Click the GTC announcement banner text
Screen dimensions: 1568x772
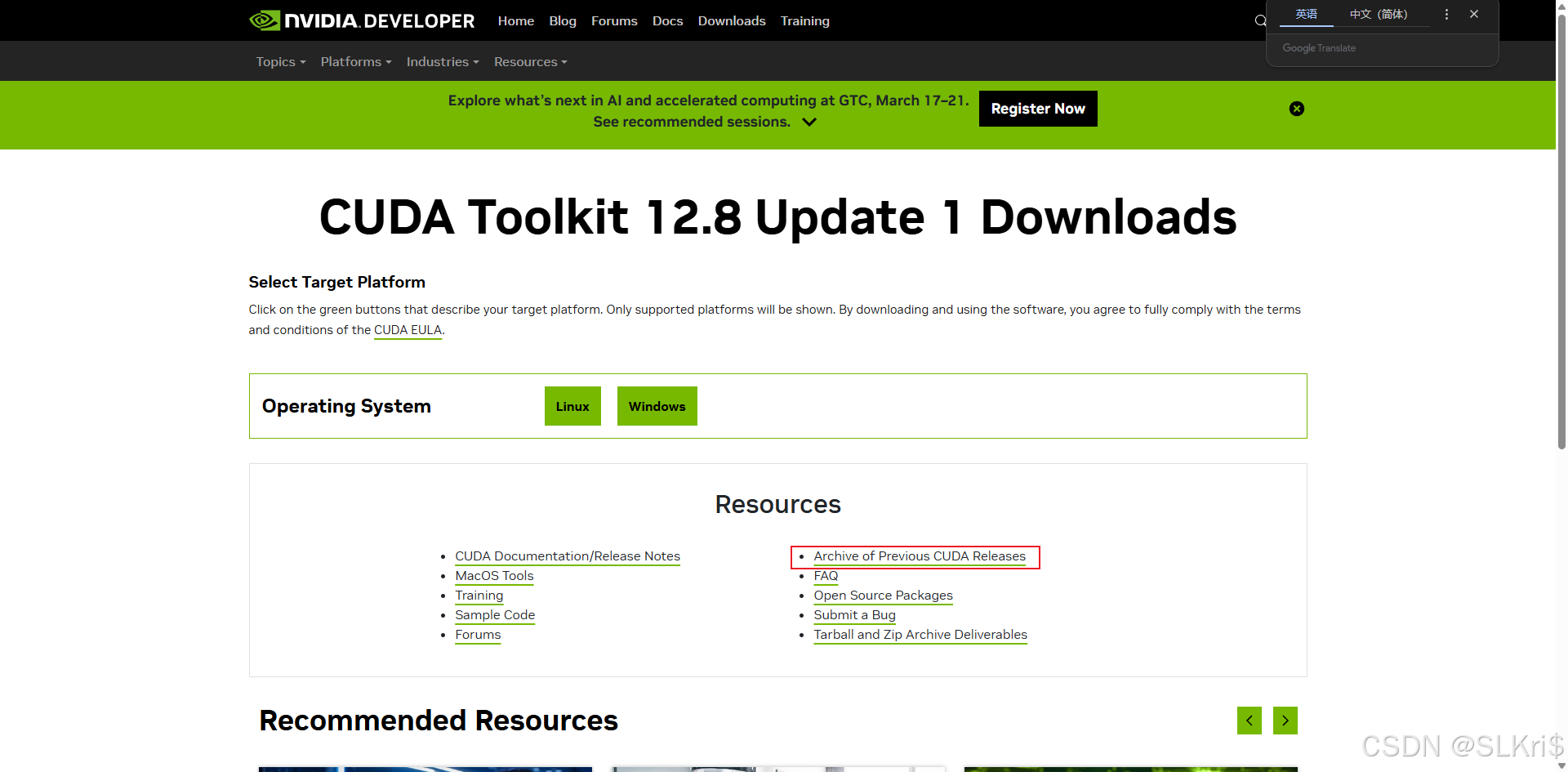coord(708,110)
